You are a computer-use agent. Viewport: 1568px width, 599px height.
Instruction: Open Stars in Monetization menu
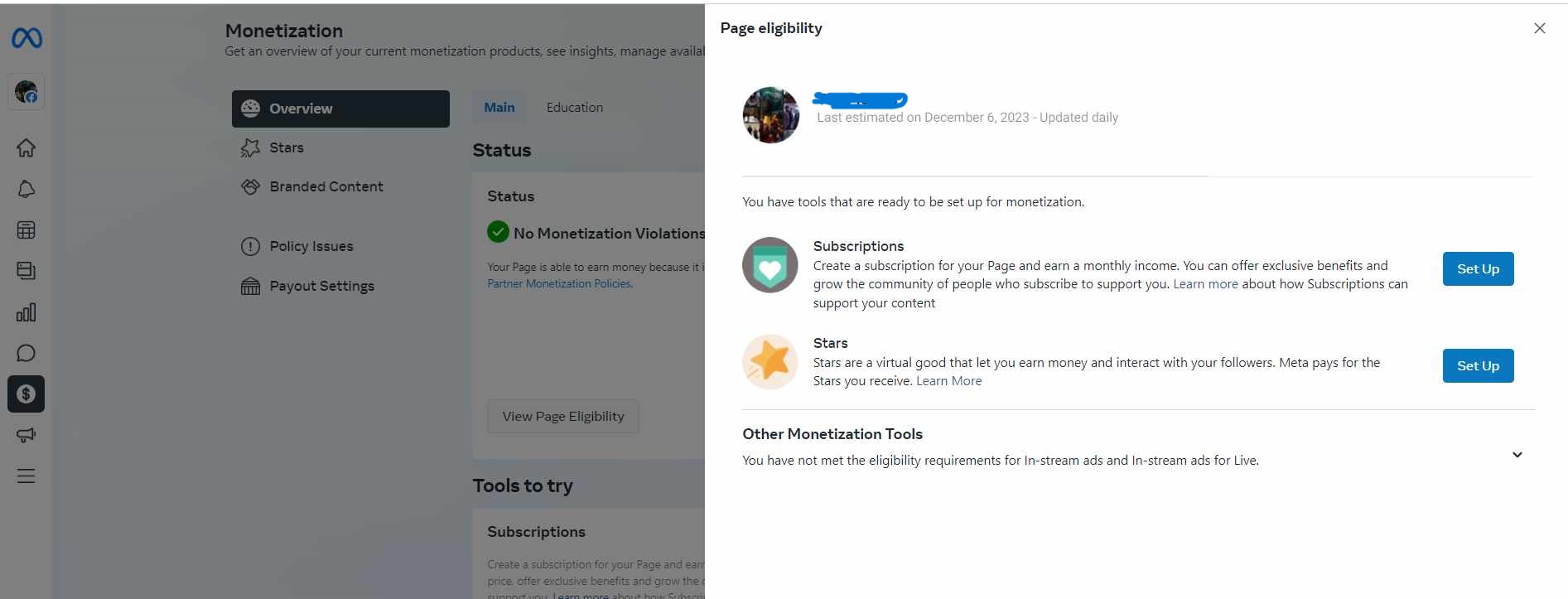[x=287, y=147]
